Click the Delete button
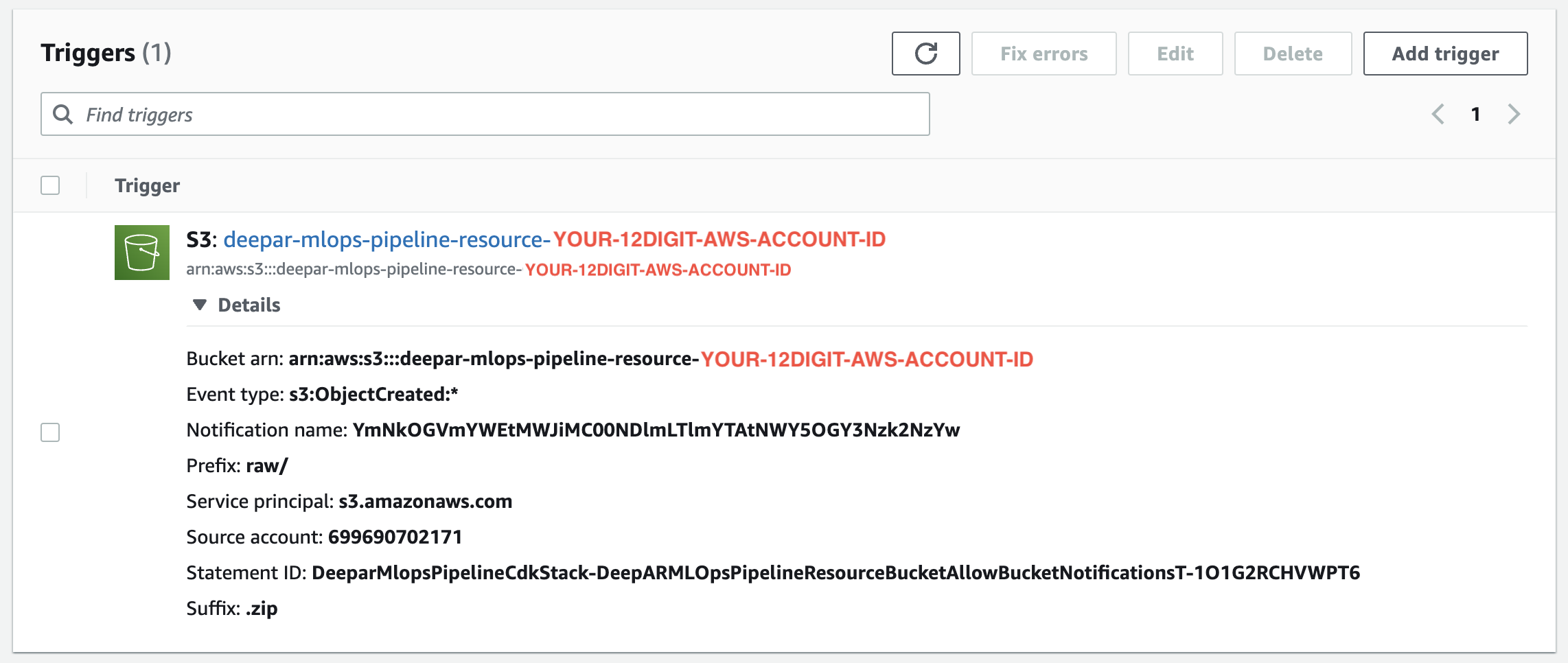Viewport: 1568px width, 663px height. tap(1293, 54)
